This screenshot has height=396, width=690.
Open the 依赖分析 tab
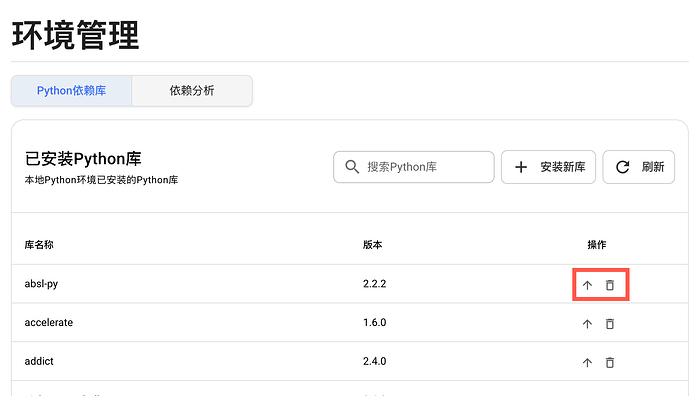coord(192,91)
